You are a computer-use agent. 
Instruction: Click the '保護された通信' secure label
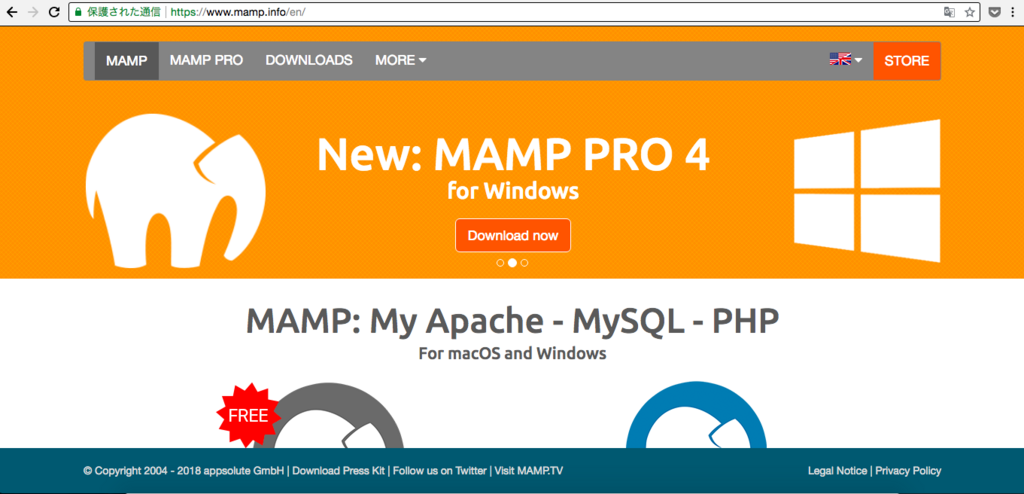(123, 12)
